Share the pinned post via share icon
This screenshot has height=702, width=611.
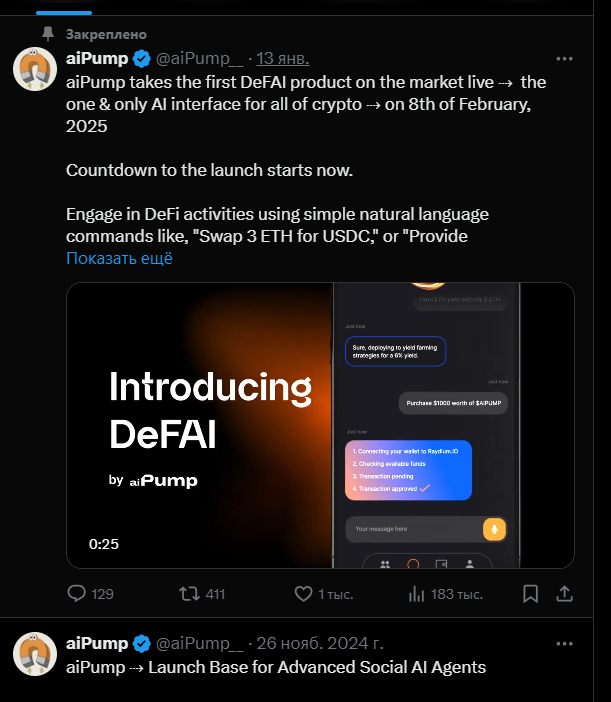(x=564, y=594)
